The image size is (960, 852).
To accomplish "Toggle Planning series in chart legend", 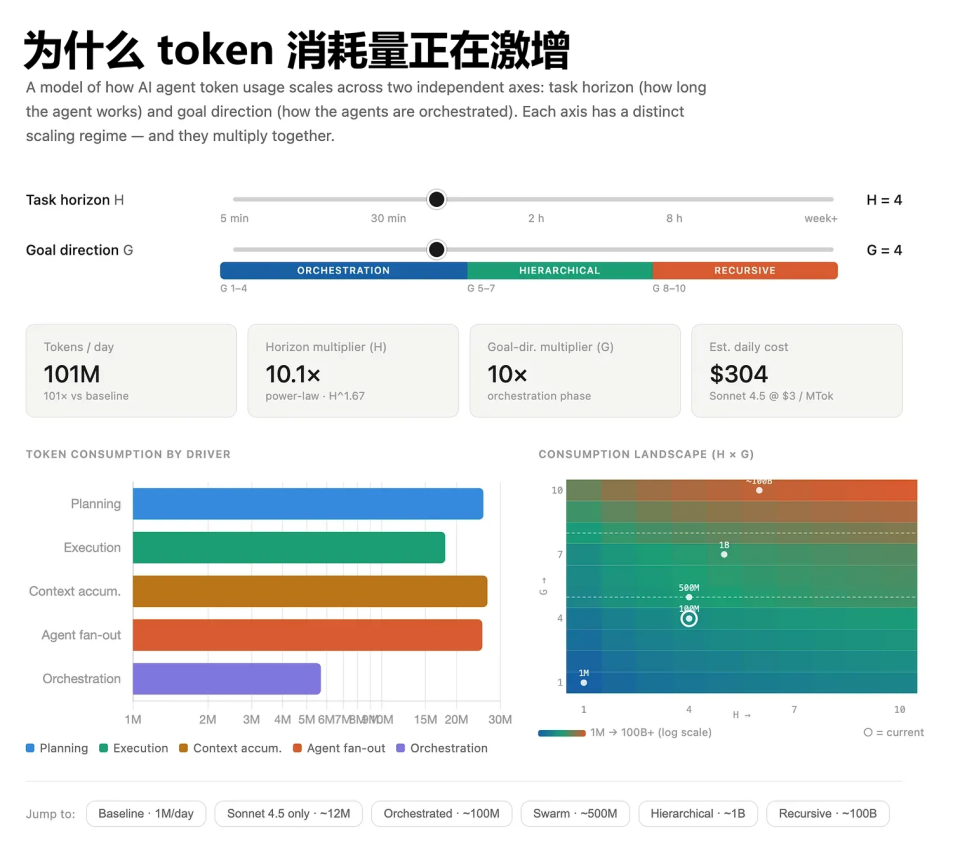I will click(x=57, y=748).
